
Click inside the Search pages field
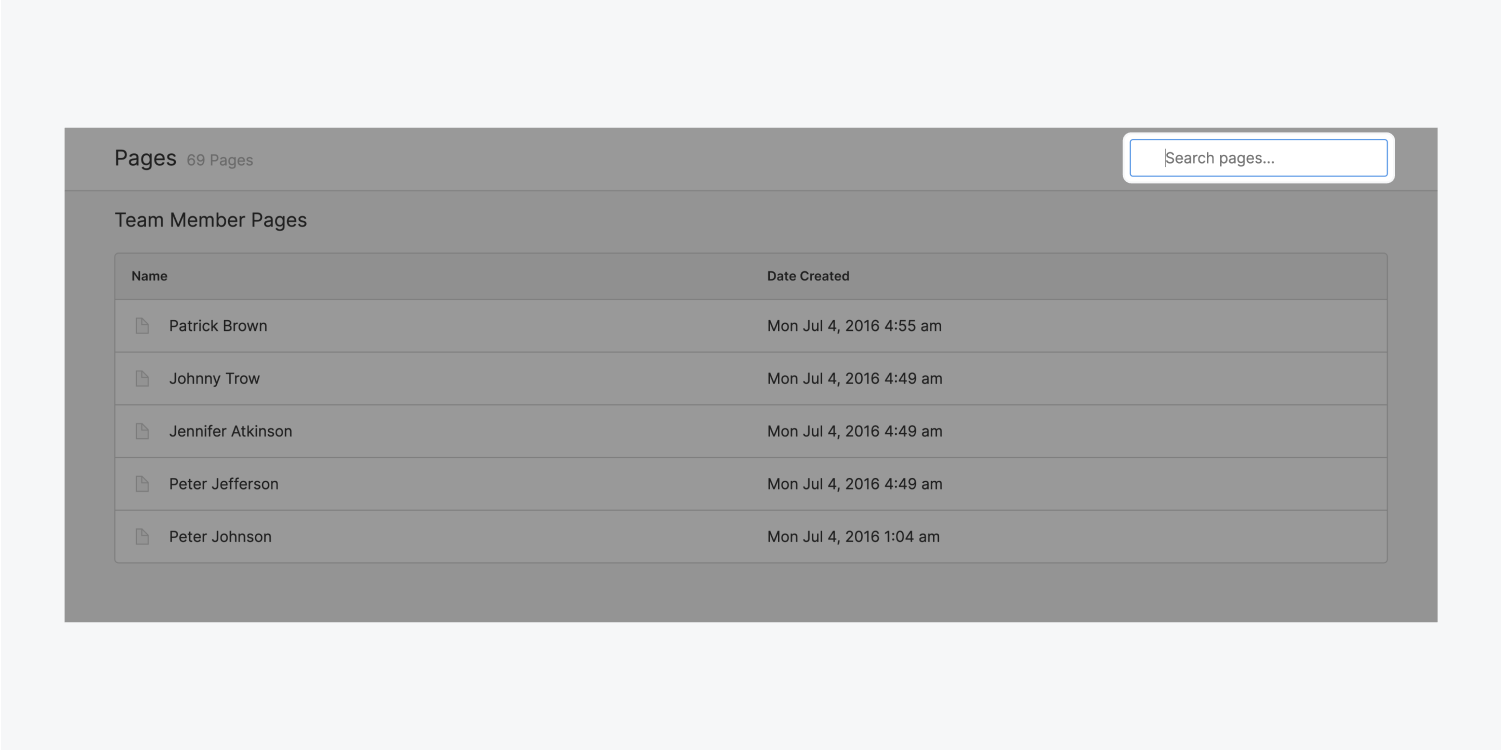coord(1258,157)
